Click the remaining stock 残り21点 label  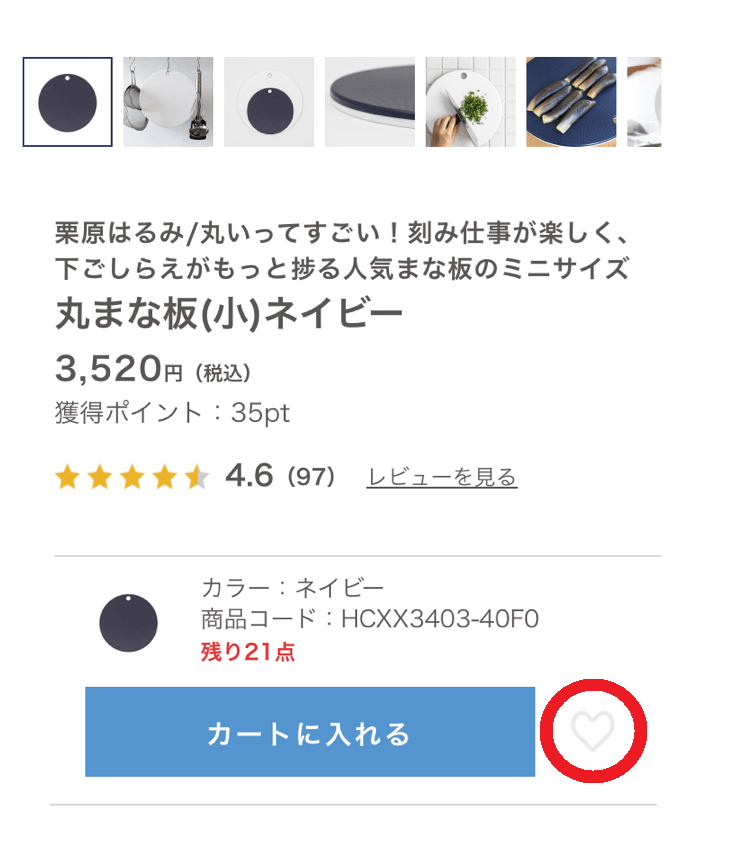click(248, 652)
